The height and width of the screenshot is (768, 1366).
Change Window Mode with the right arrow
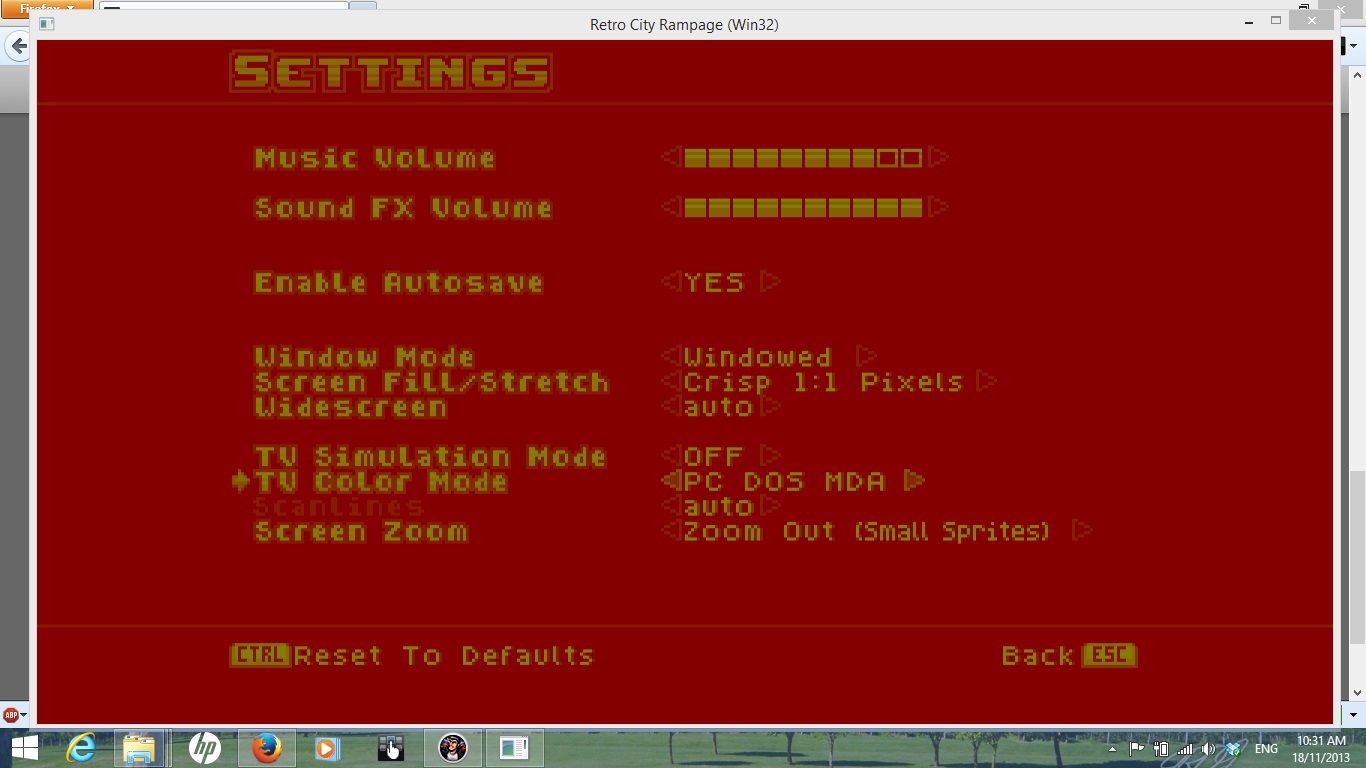coord(866,356)
